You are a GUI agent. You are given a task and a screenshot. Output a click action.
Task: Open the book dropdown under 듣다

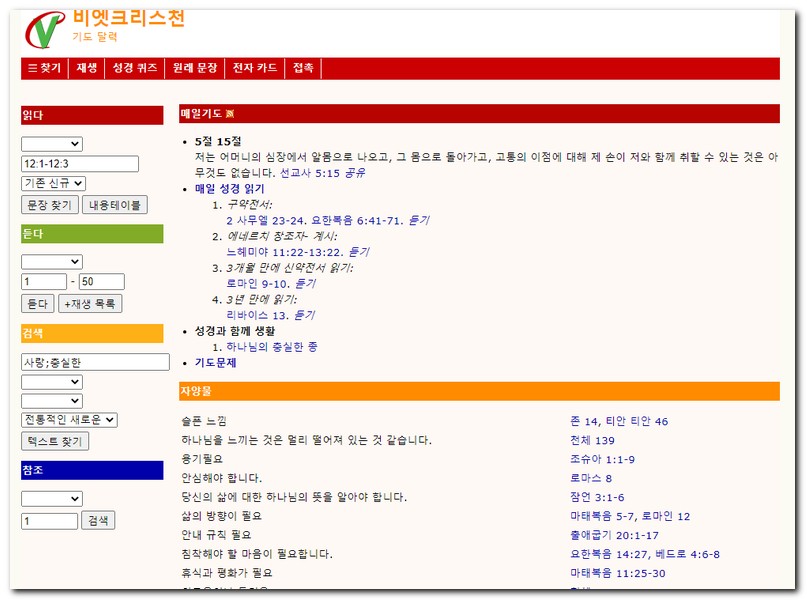click(52, 262)
